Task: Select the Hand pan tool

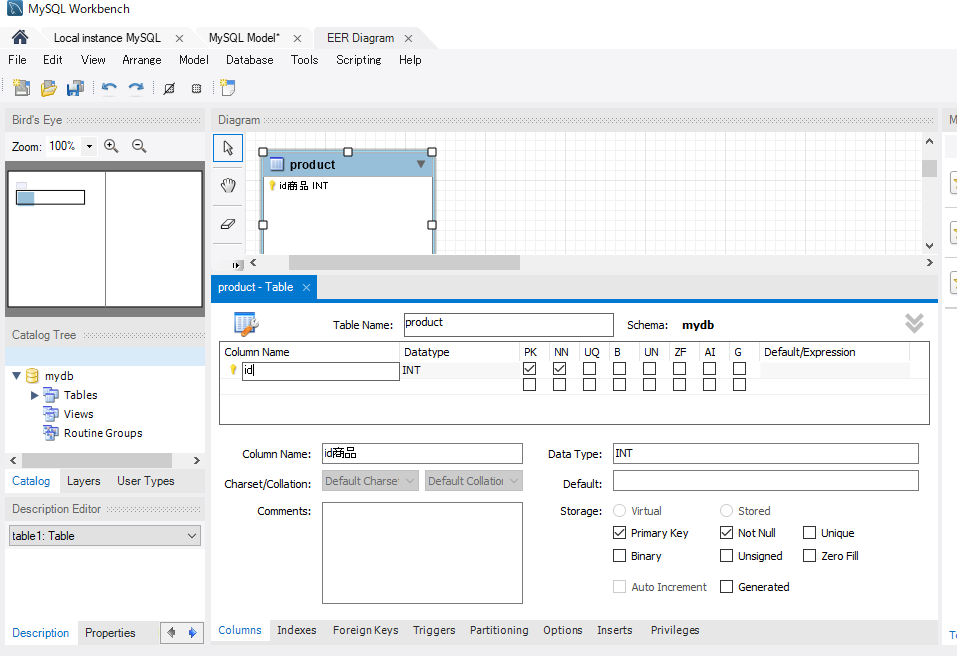Action: pyautogui.click(x=228, y=186)
